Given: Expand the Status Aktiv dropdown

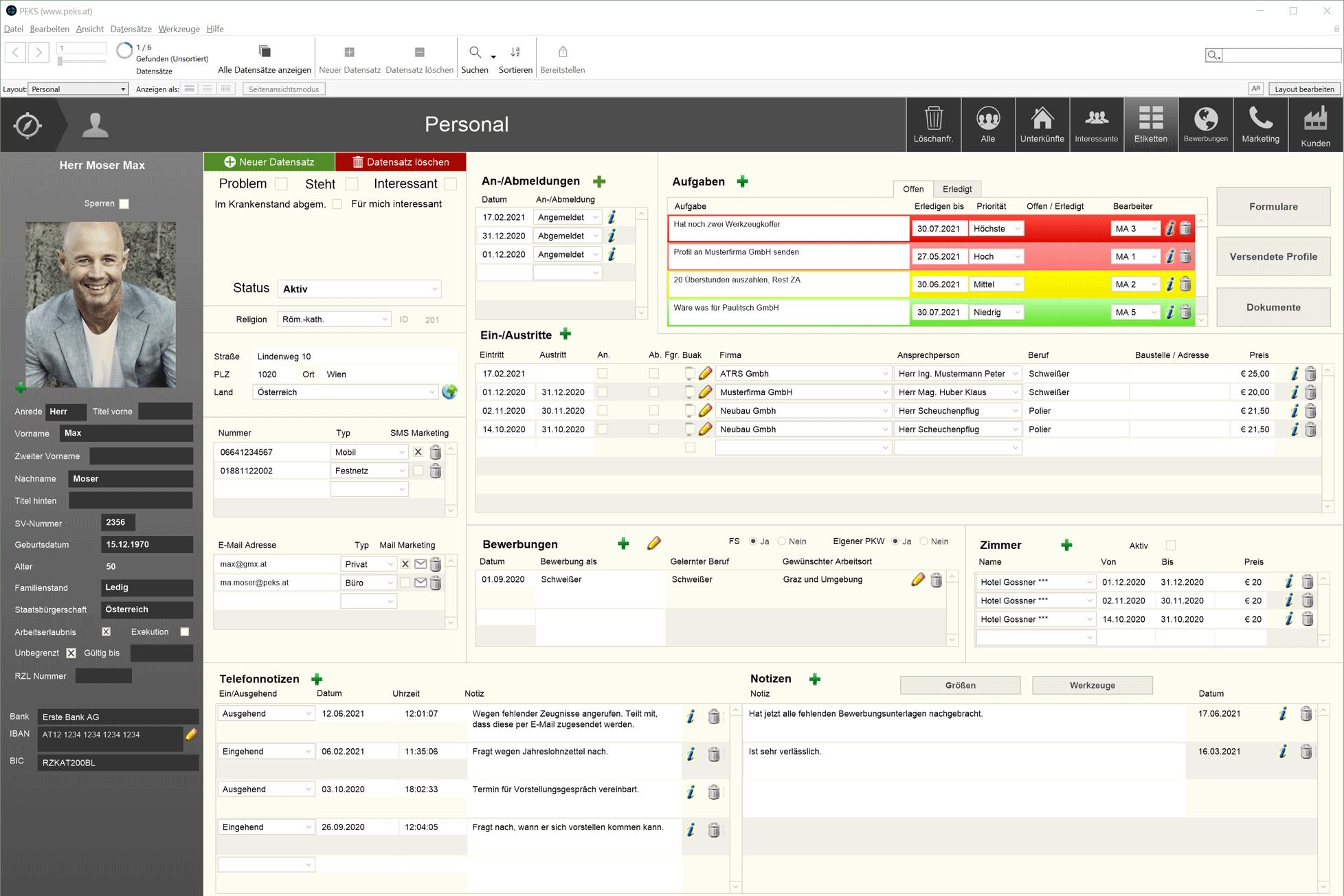Looking at the screenshot, I should pyautogui.click(x=434, y=289).
